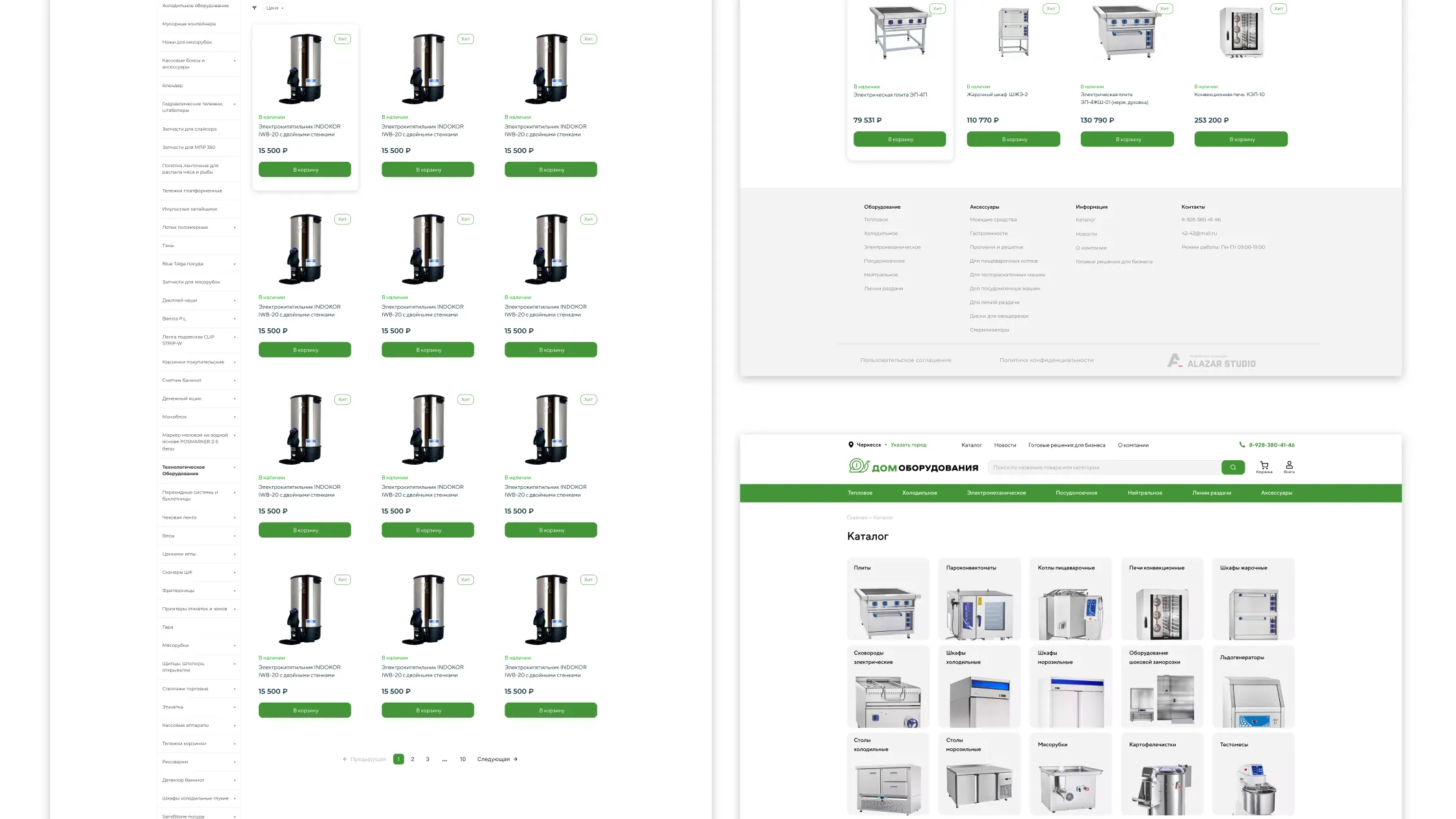Open Готовые решения для бизнеса in header menu
The image size is (1456, 819).
pyautogui.click(x=1067, y=445)
